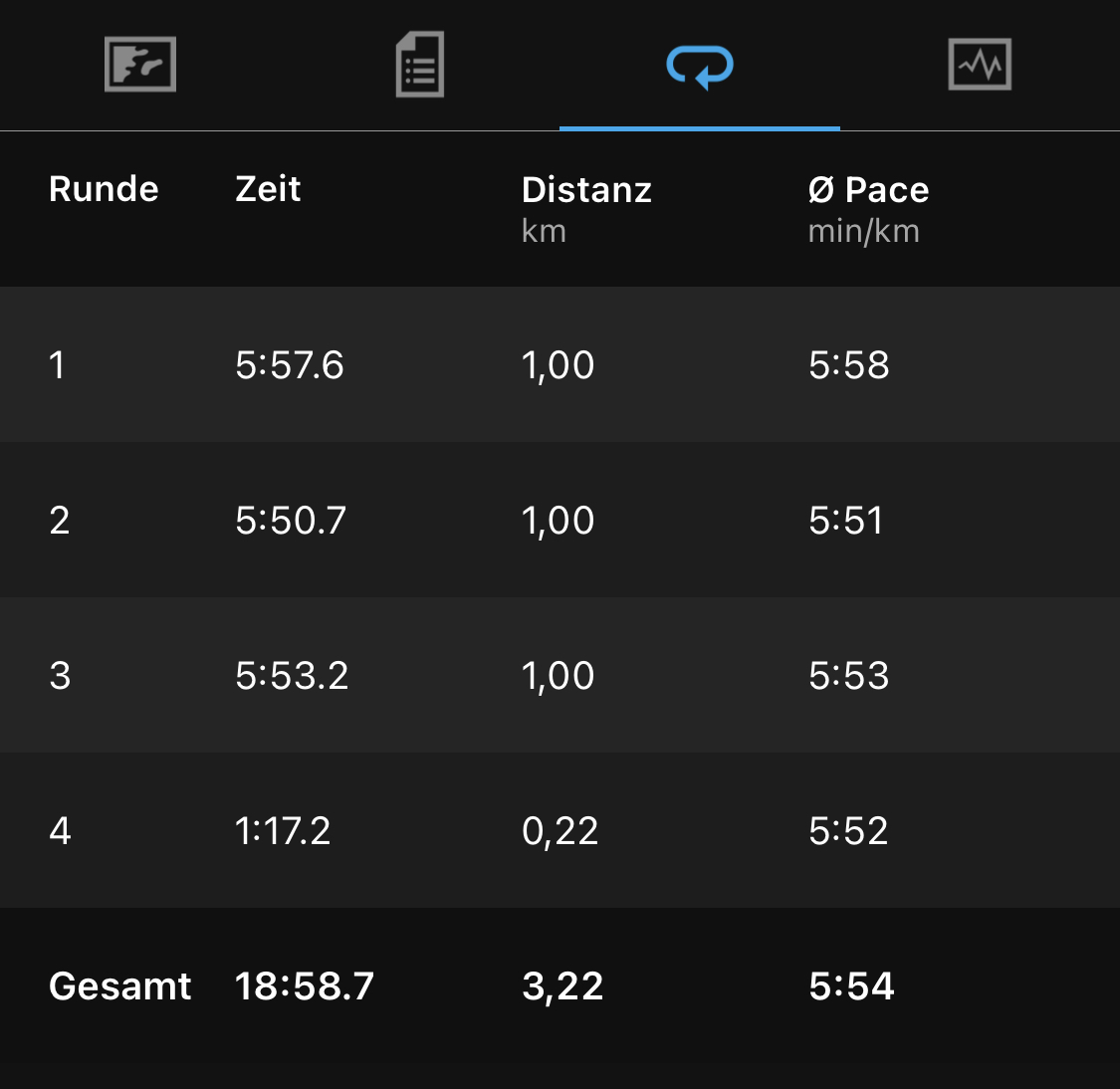The height and width of the screenshot is (1089, 1120).
Task: Open the map view tab icon
Action: (140, 65)
